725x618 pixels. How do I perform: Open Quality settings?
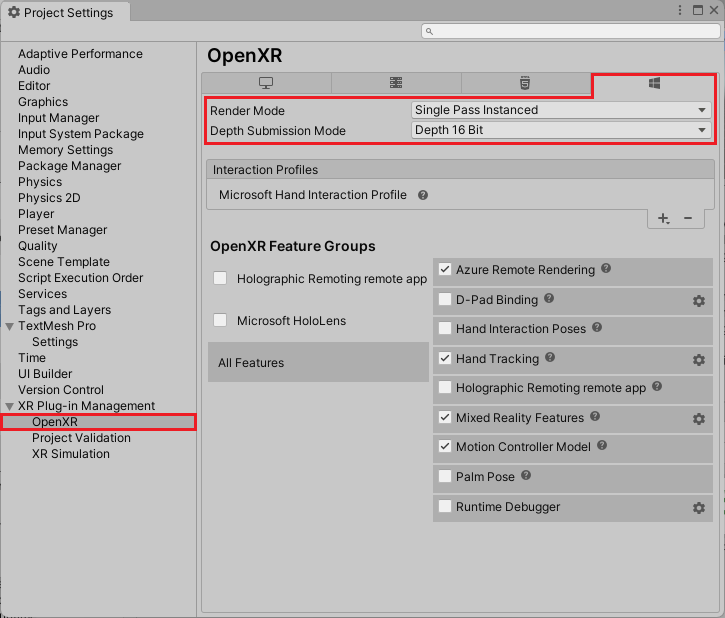click(x=37, y=245)
